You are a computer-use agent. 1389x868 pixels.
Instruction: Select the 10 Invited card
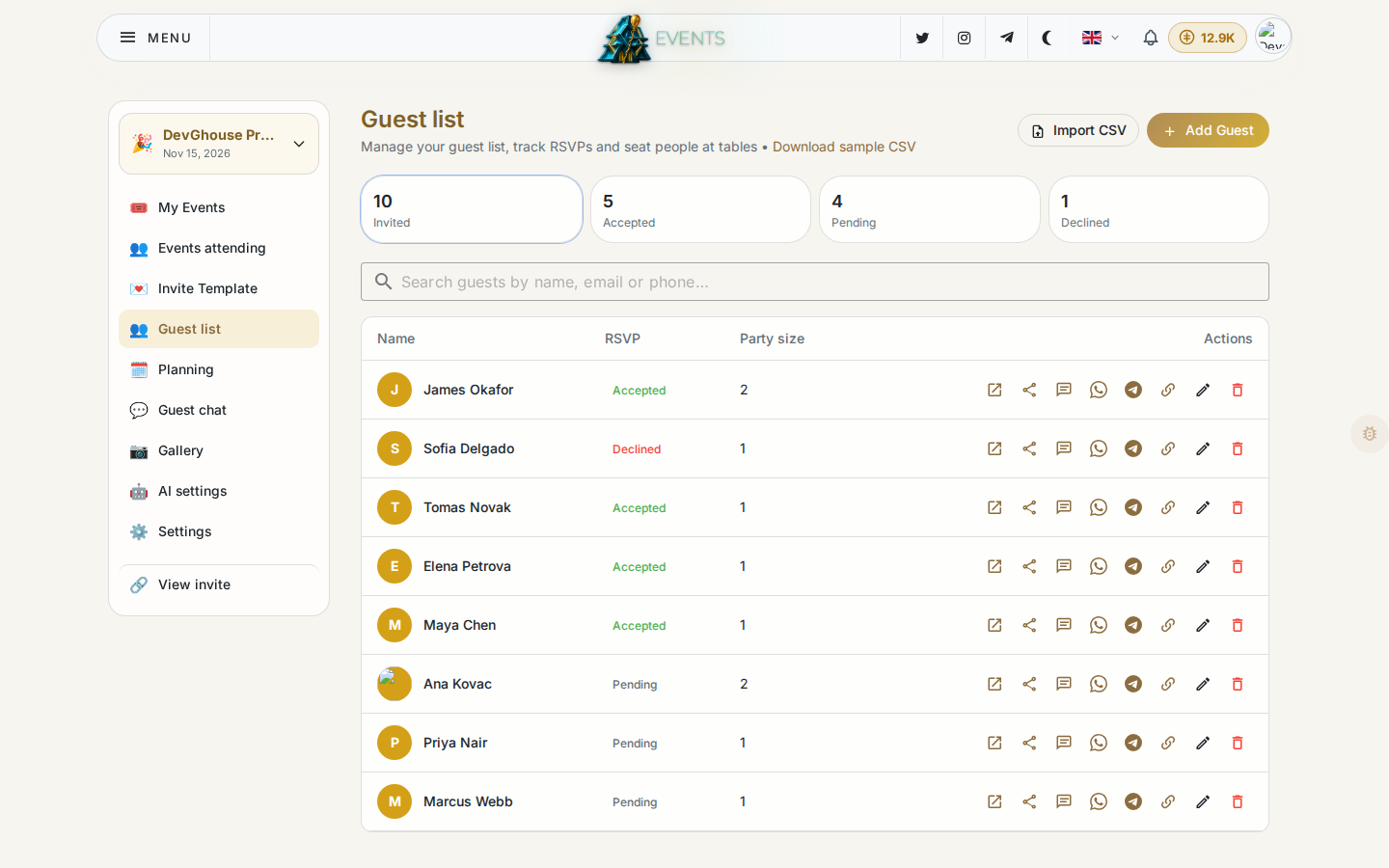(x=472, y=209)
